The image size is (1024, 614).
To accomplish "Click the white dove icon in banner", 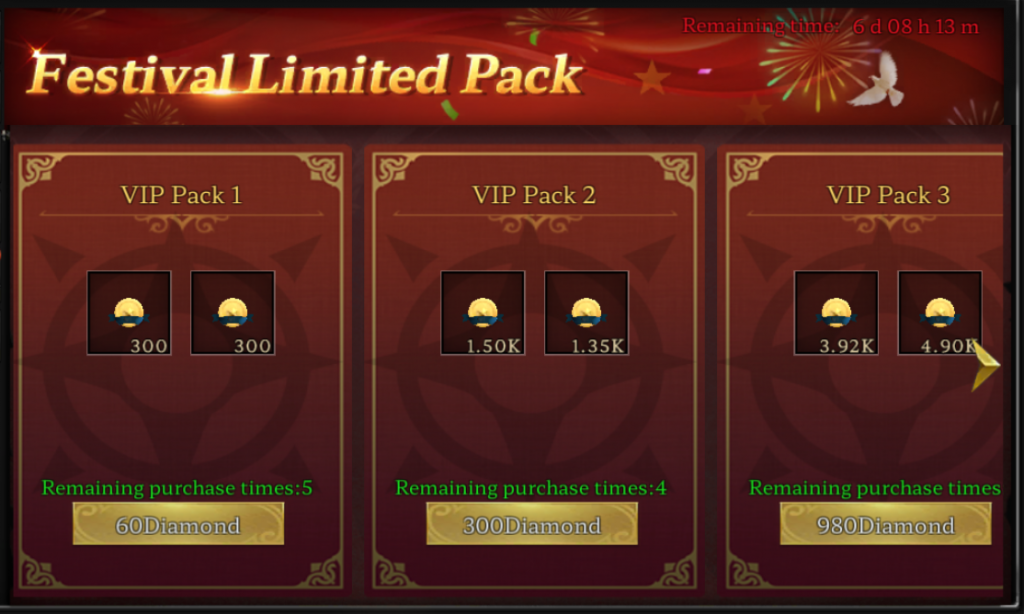I will pyautogui.click(x=877, y=80).
